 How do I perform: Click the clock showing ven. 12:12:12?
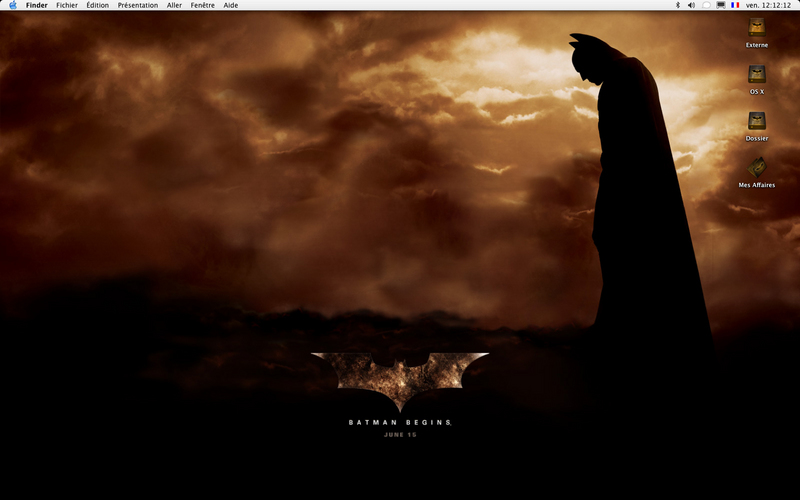pyautogui.click(x=768, y=5)
